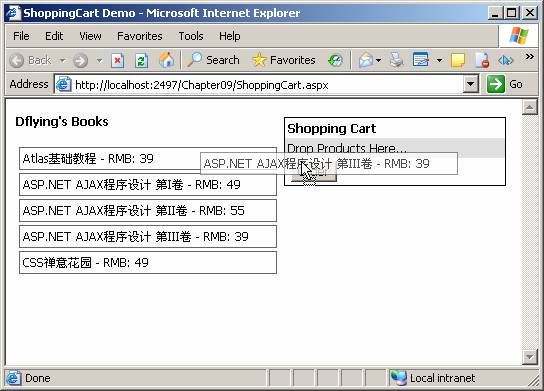
Task: Open Forward history dropdown arrow
Action: tap(100, 60)
